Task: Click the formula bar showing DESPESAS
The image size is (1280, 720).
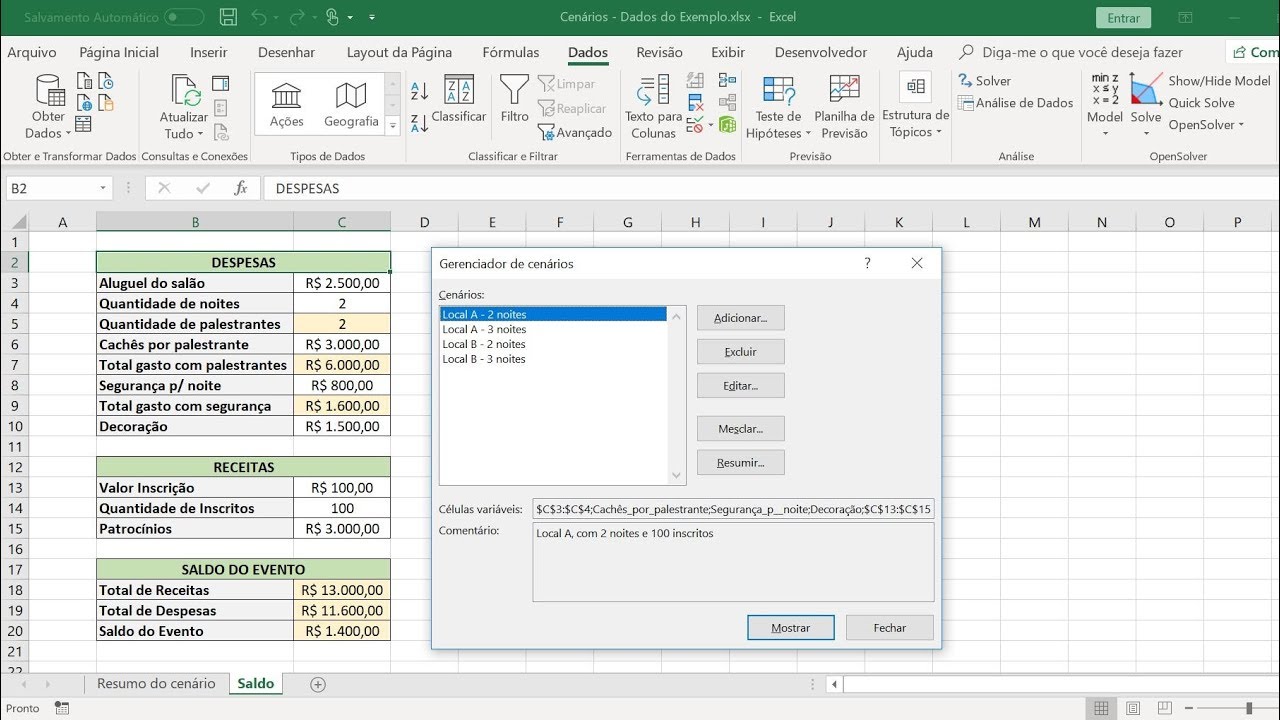Action: [x=770, y=188]
